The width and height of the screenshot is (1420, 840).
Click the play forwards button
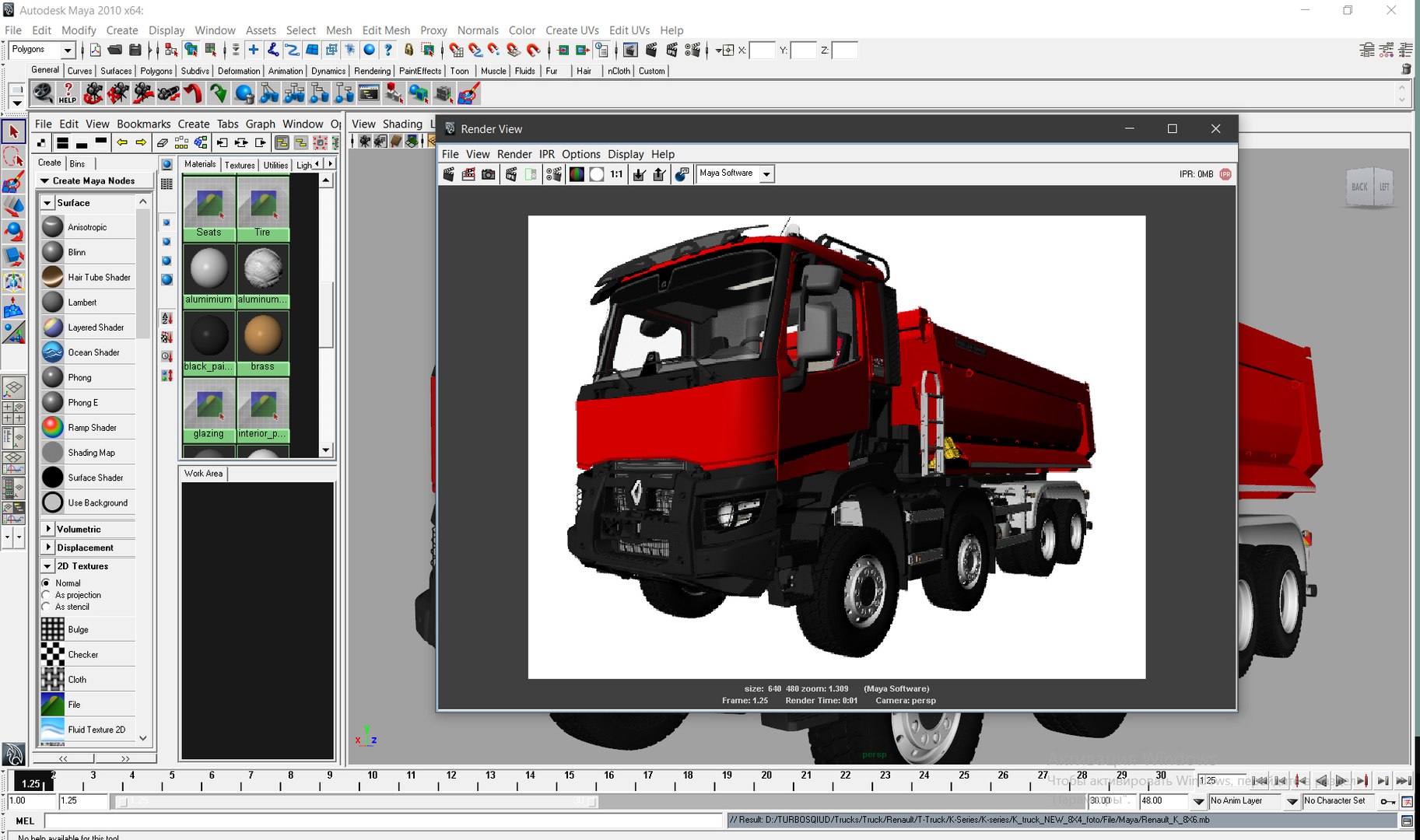pos(1341,781)
